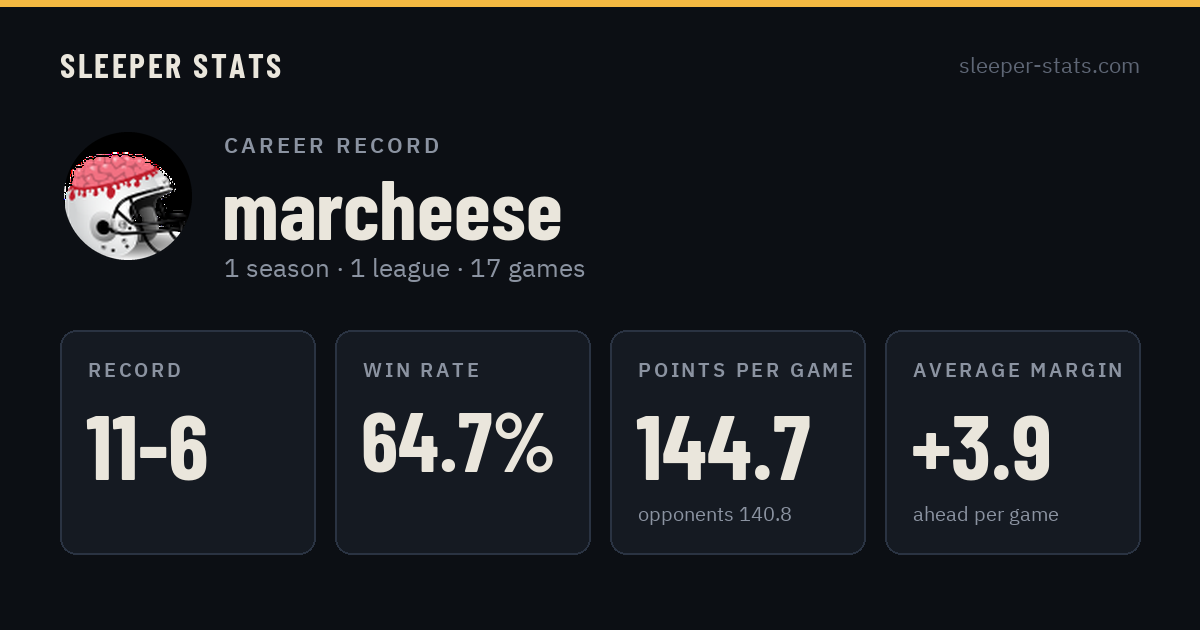Click the 11-6 record value
Viewport: 1200px width, 630px height.
(x=147, y=448)
